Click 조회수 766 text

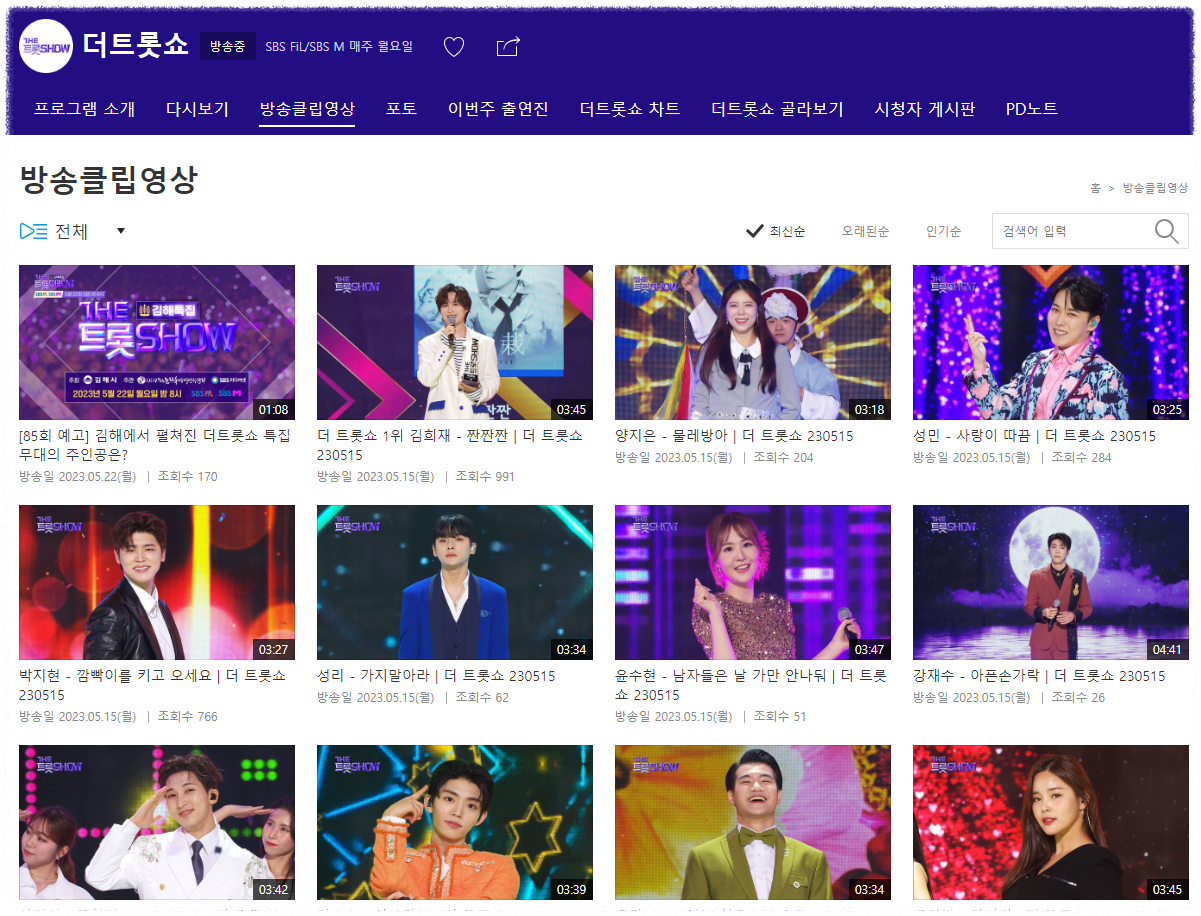pyautogui.click(x=187, y=716)
